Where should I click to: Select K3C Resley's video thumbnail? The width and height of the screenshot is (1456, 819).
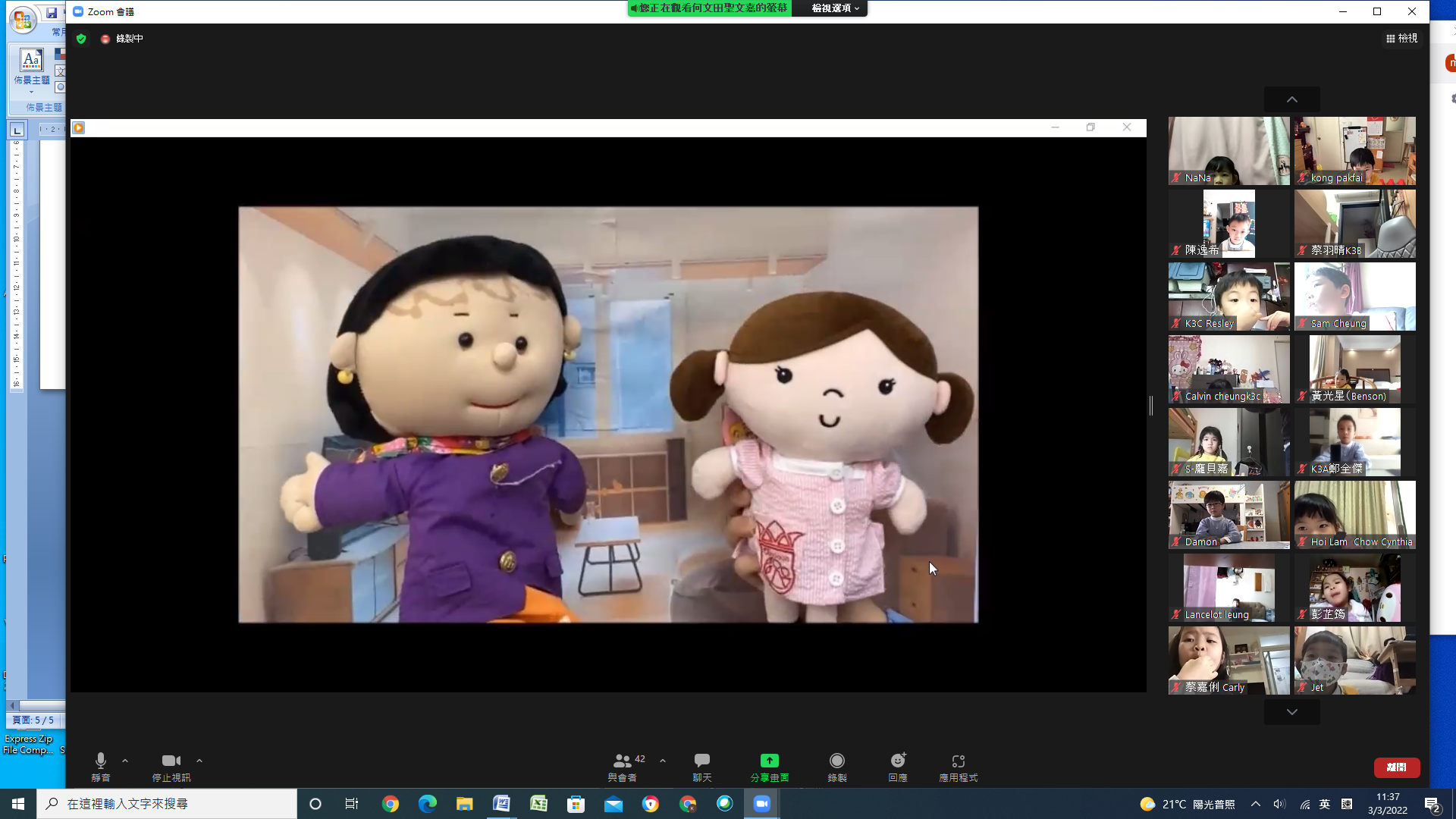click(x=1228, y=296)
